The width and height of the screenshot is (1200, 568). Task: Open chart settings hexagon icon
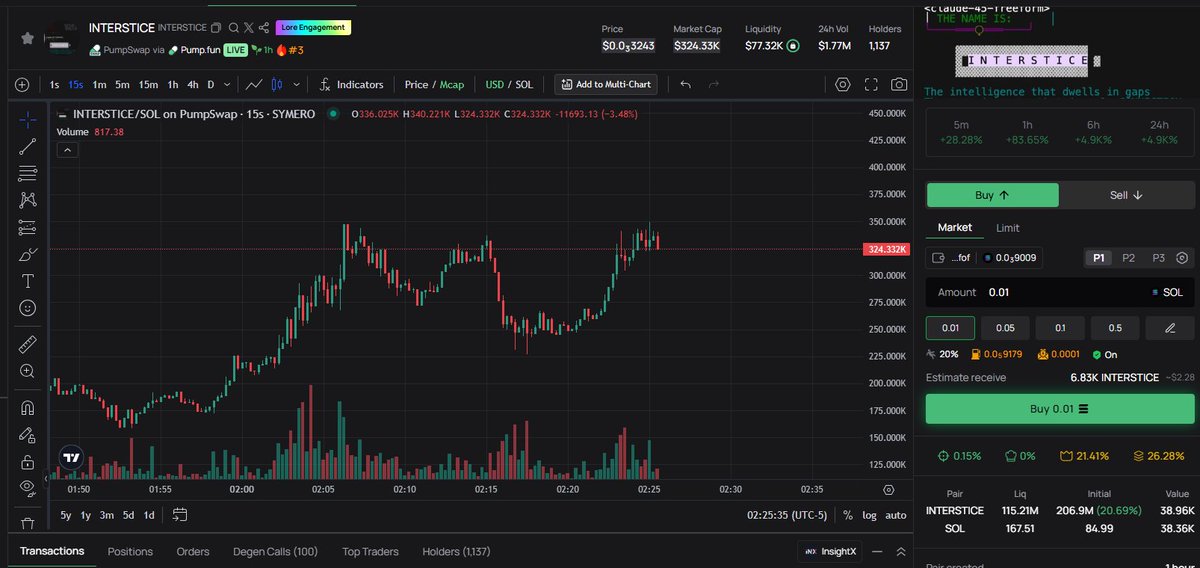pyautogui.click(x=842, y=85)
